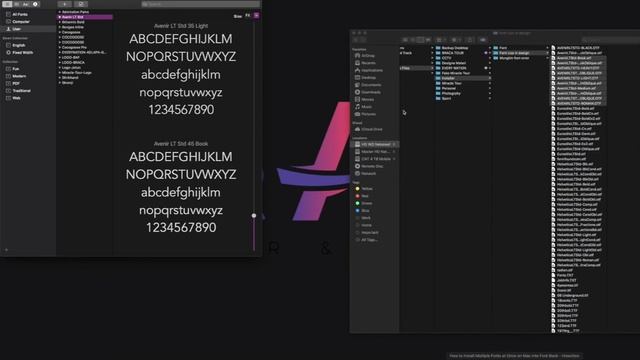This screenshot has height=360, width=640.
Task: Open Movies in Finder sidebar
Action: click(x=364, y=100)
